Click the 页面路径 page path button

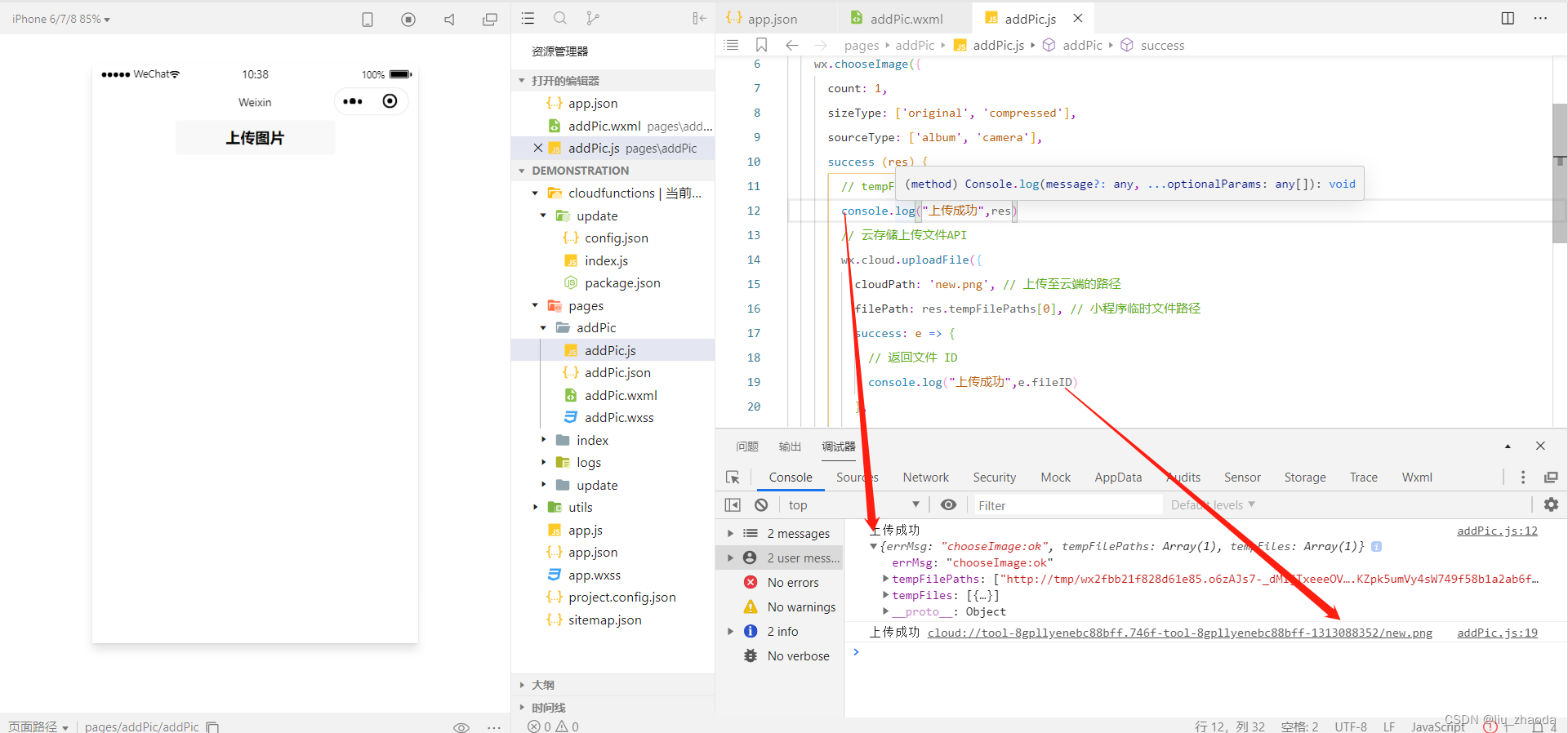(x=38, y=726)
